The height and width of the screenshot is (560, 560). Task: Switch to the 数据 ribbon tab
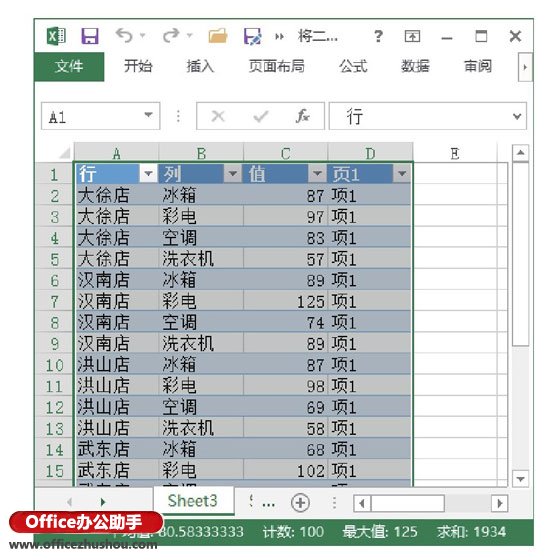pos(415,66)
